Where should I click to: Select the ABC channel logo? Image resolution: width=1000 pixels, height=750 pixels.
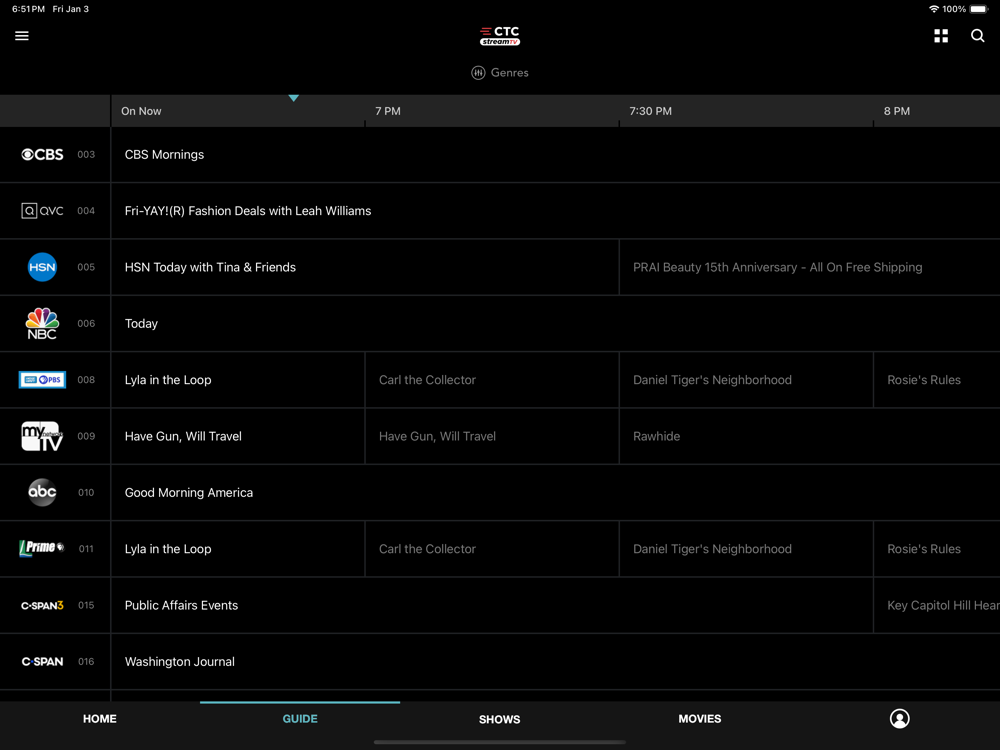(42, 492)
